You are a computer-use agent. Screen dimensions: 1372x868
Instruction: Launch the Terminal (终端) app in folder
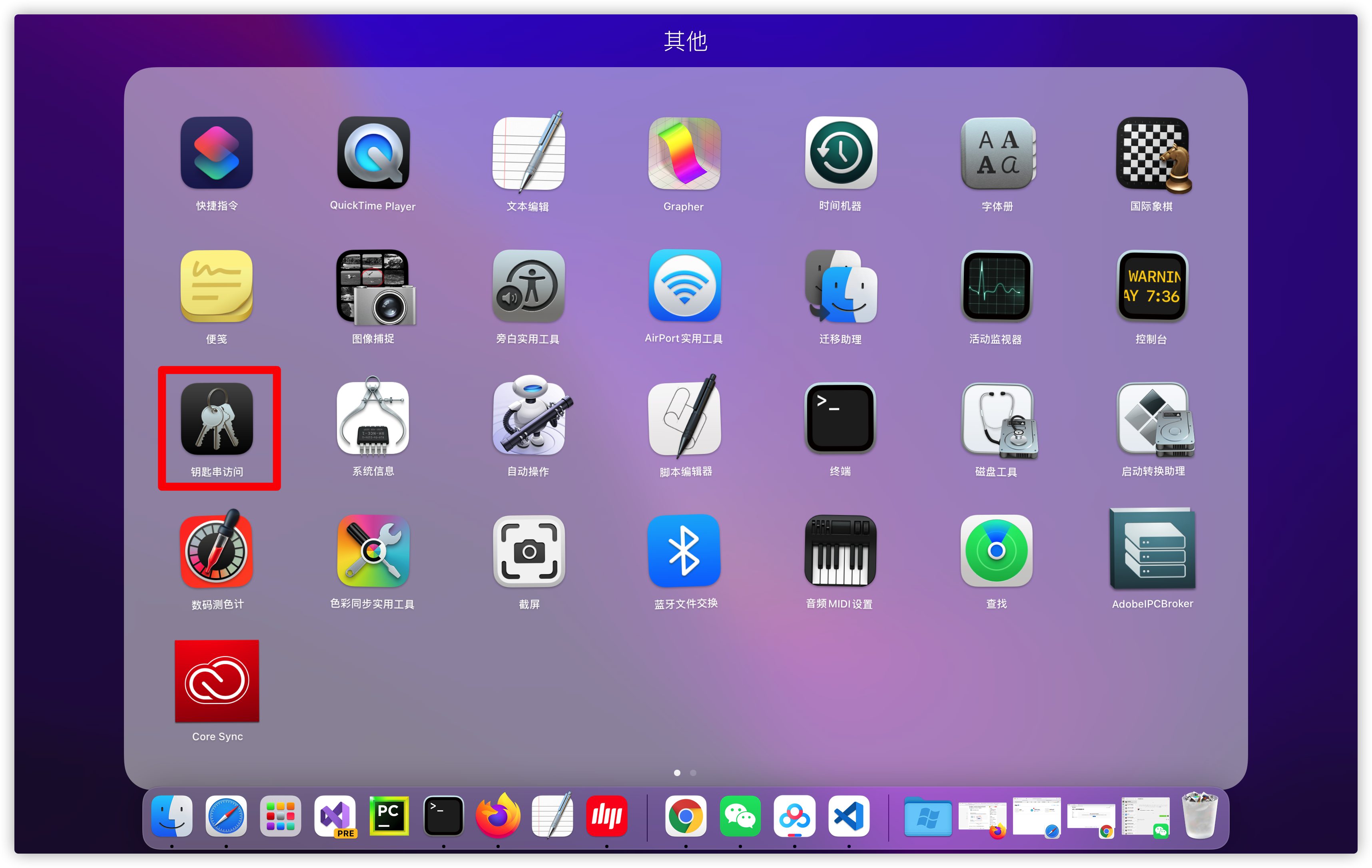[840, 419]
